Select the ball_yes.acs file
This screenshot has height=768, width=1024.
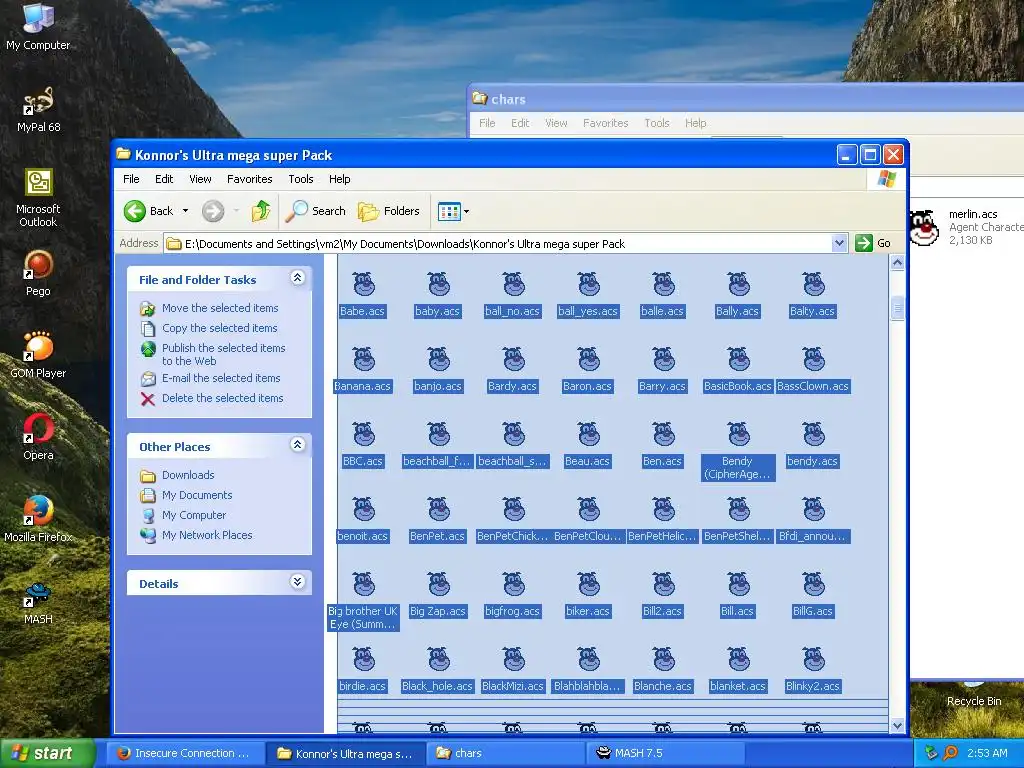coord(588,294)
